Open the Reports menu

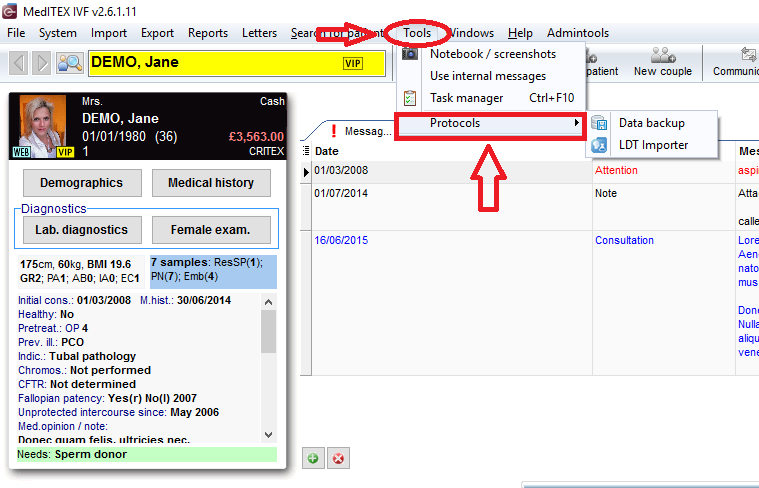click(x=208, y=33)
